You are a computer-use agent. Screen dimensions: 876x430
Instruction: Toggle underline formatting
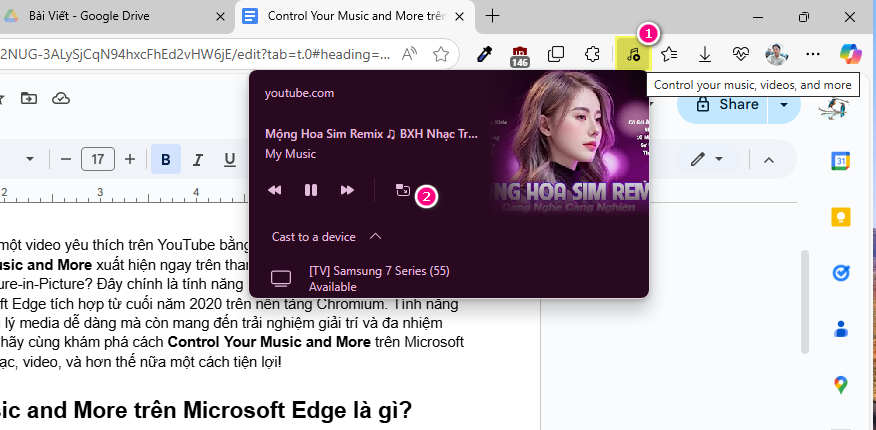coord(230,160)
